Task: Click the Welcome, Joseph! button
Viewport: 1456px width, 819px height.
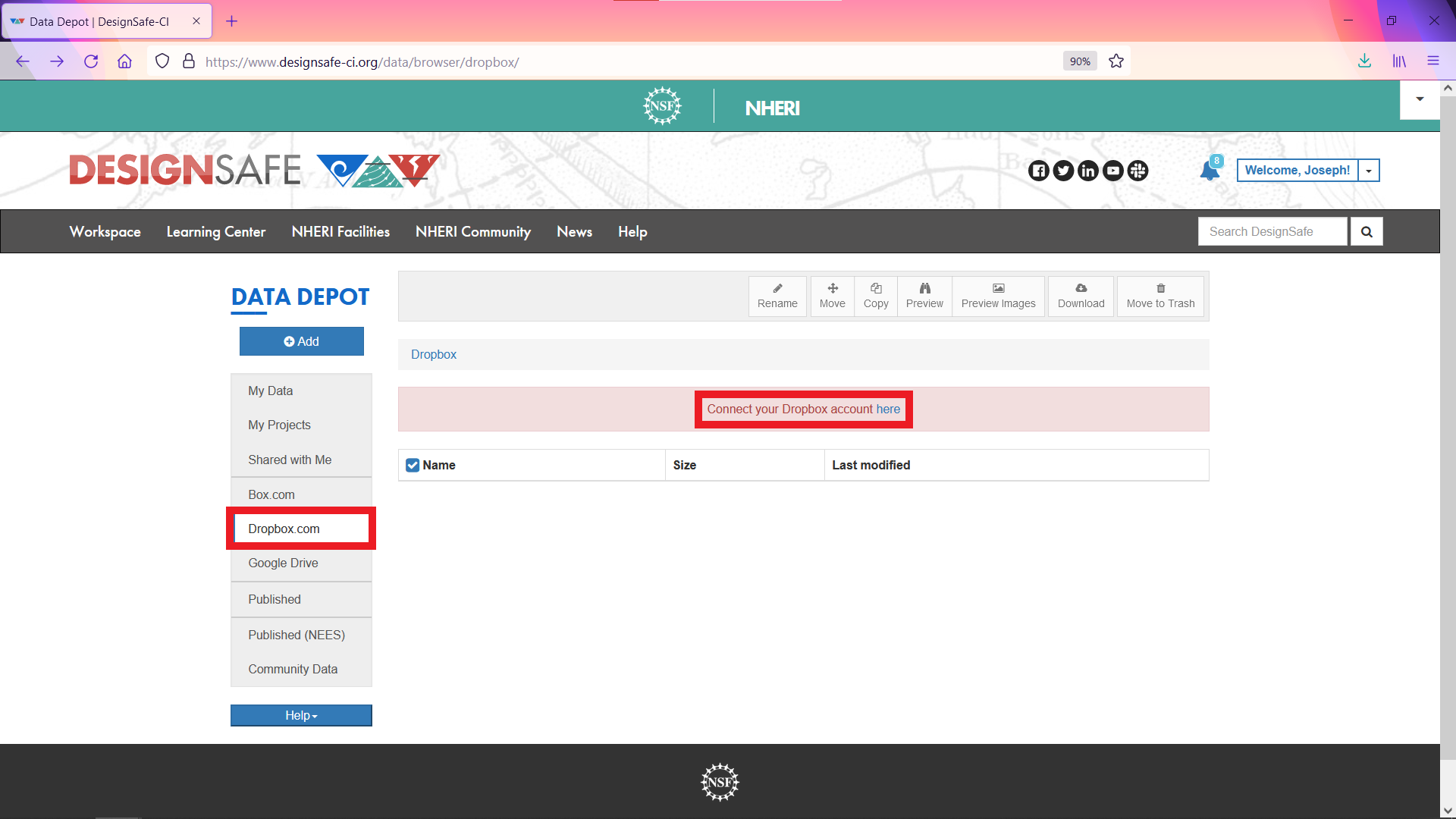Action: [x=1298, y=171]
